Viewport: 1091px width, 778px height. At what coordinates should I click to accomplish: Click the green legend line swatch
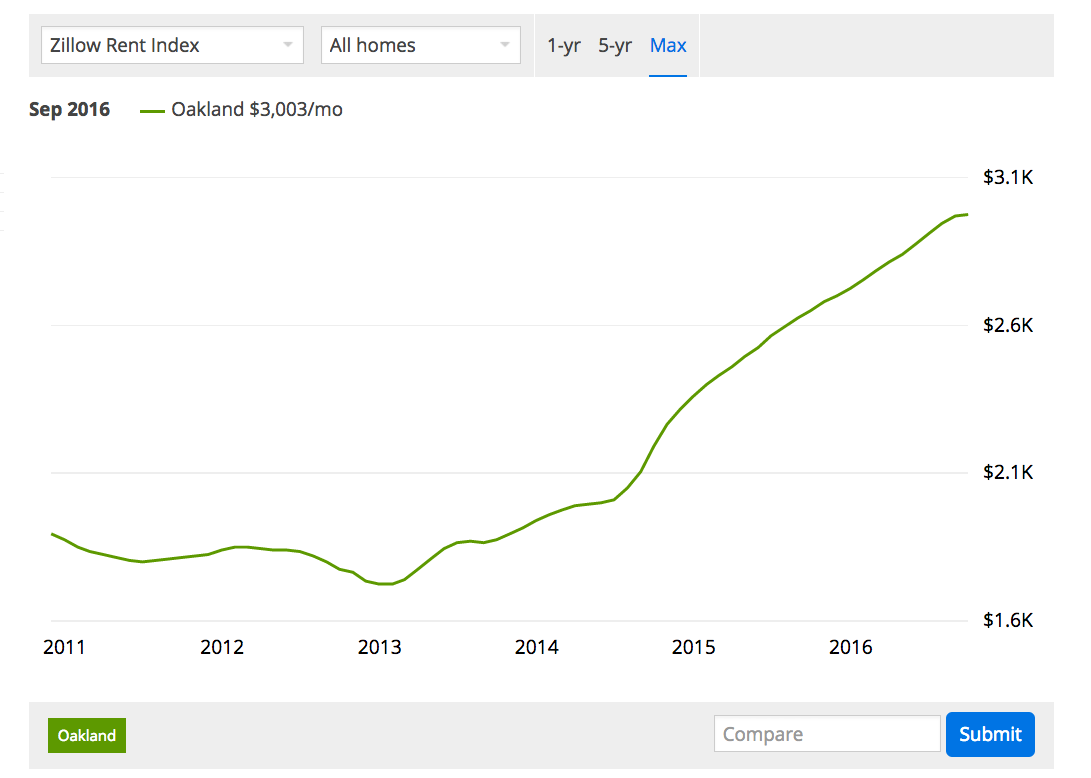tap(152, 110)
